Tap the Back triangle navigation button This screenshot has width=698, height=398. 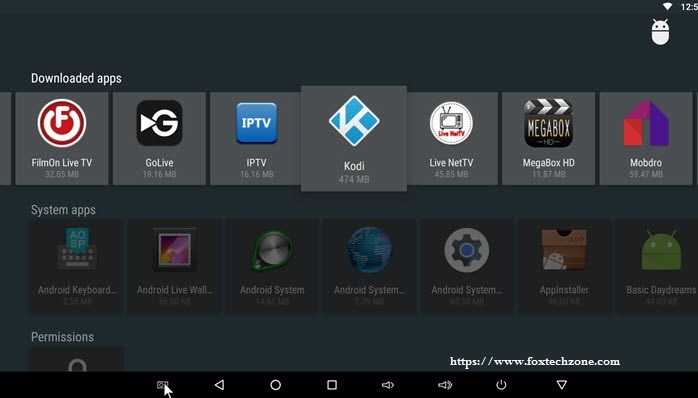point(219,385)
